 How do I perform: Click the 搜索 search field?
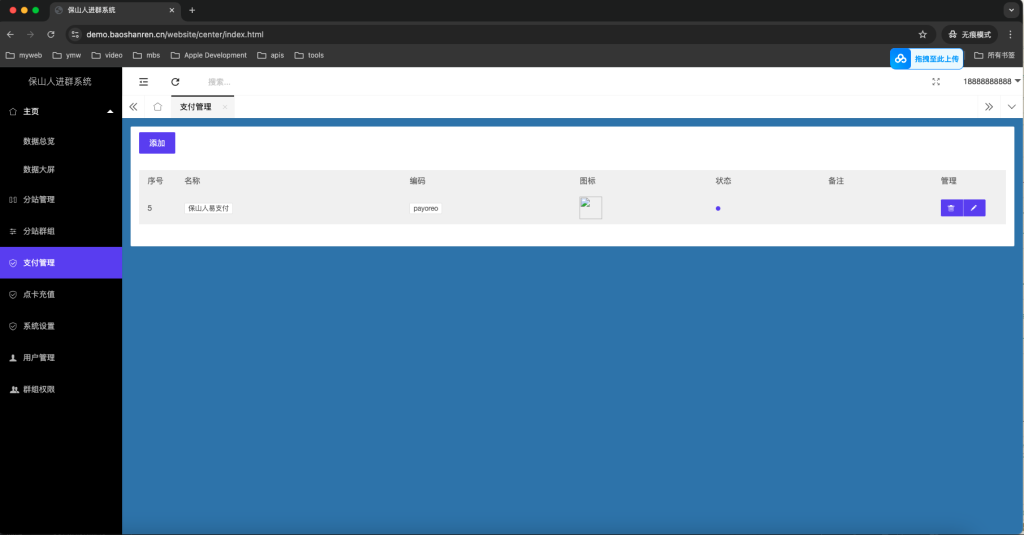coord(219,82)
